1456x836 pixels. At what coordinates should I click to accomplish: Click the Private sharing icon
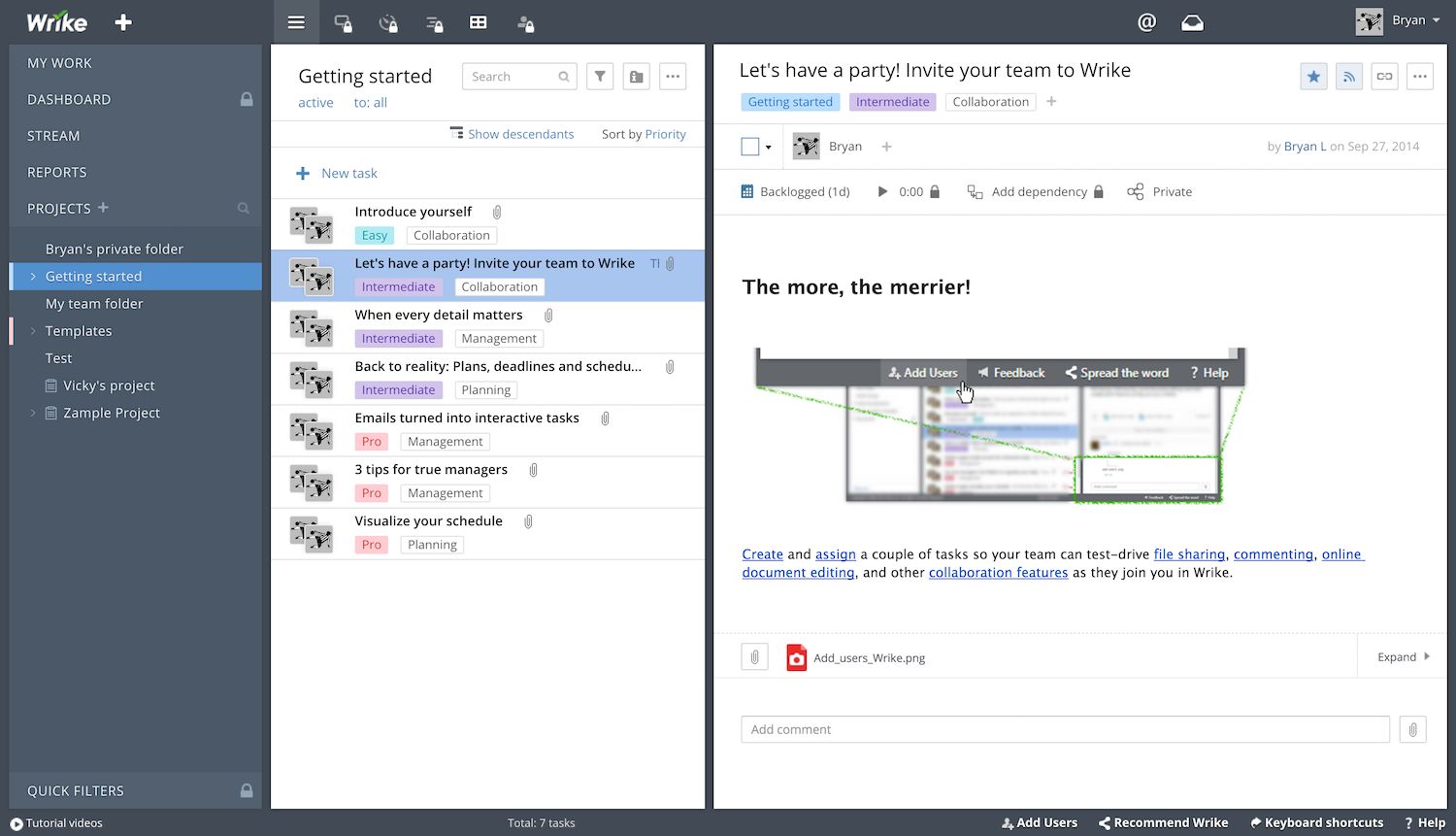[x=1135, y=191]
